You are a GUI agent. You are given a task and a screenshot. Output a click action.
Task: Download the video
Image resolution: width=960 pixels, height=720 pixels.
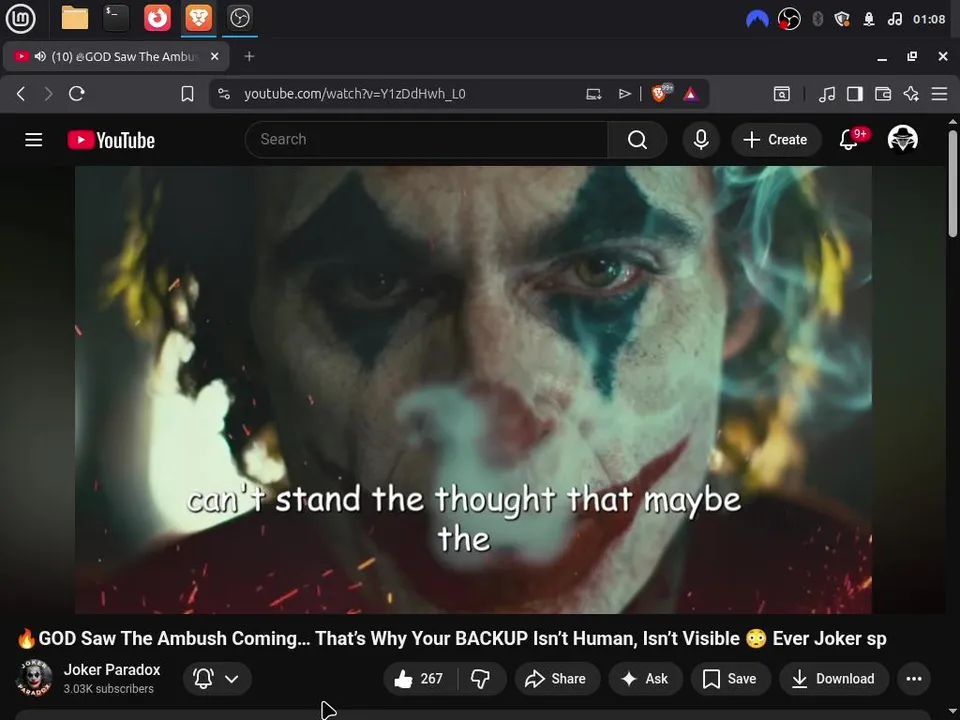[834, 678]
